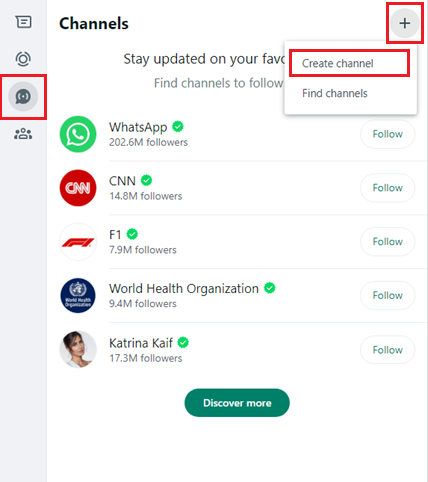Open the CNN channel logo
The width and height of the screenshot is (428, 482).
(x=78, y=188)
